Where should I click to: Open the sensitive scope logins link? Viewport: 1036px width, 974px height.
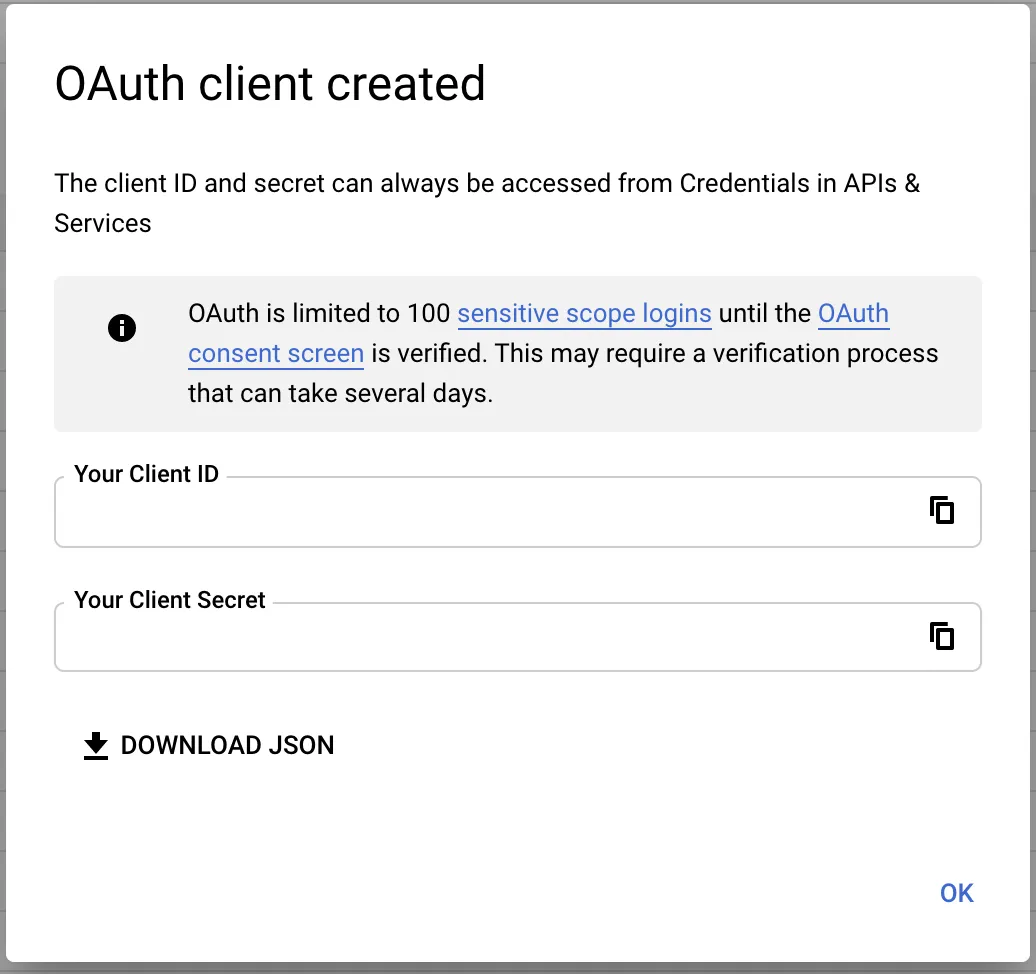[x=584, y=314]
